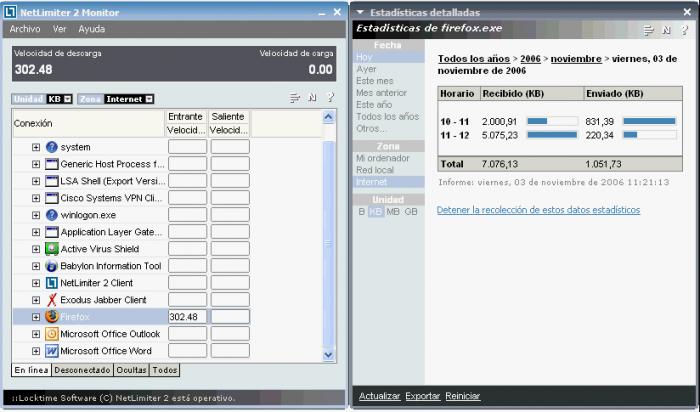Screen dimensions: 700x412
Task: Click the Microsoft Office Outlook icon
Action: pyautogui.click(x=52, y=333)
